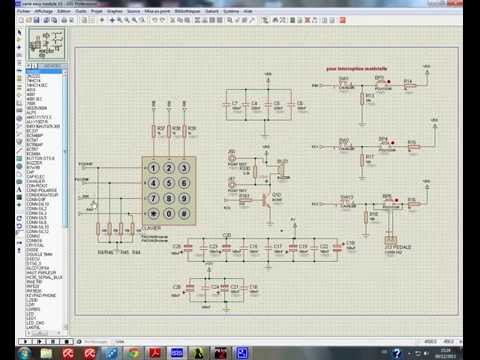Viewport: 480px width, 360px height.
Task: Step the simulation one frame
Action: (x=39, y=341)
